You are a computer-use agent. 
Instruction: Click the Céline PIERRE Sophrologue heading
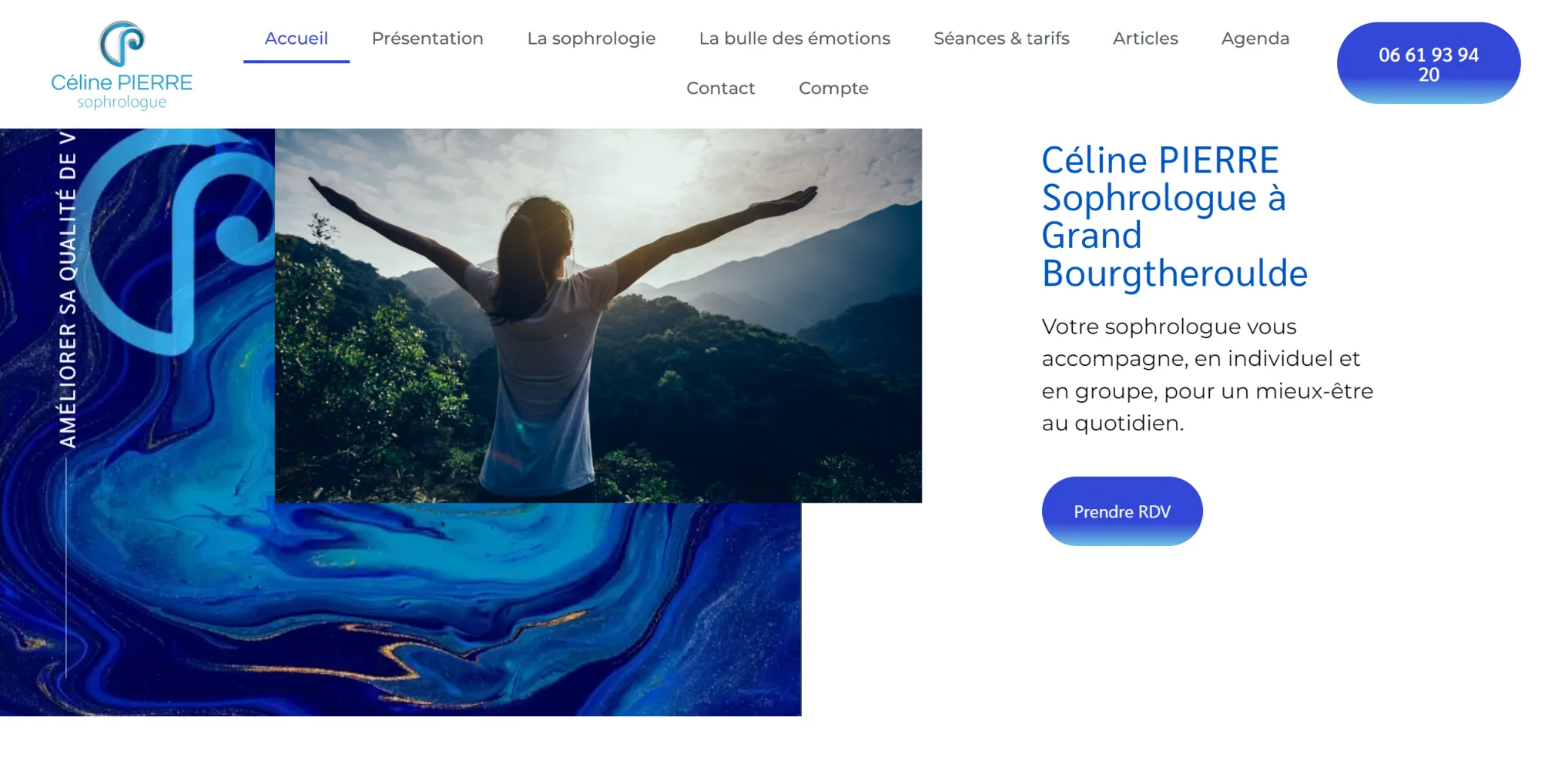click(x=1174, y=217)
